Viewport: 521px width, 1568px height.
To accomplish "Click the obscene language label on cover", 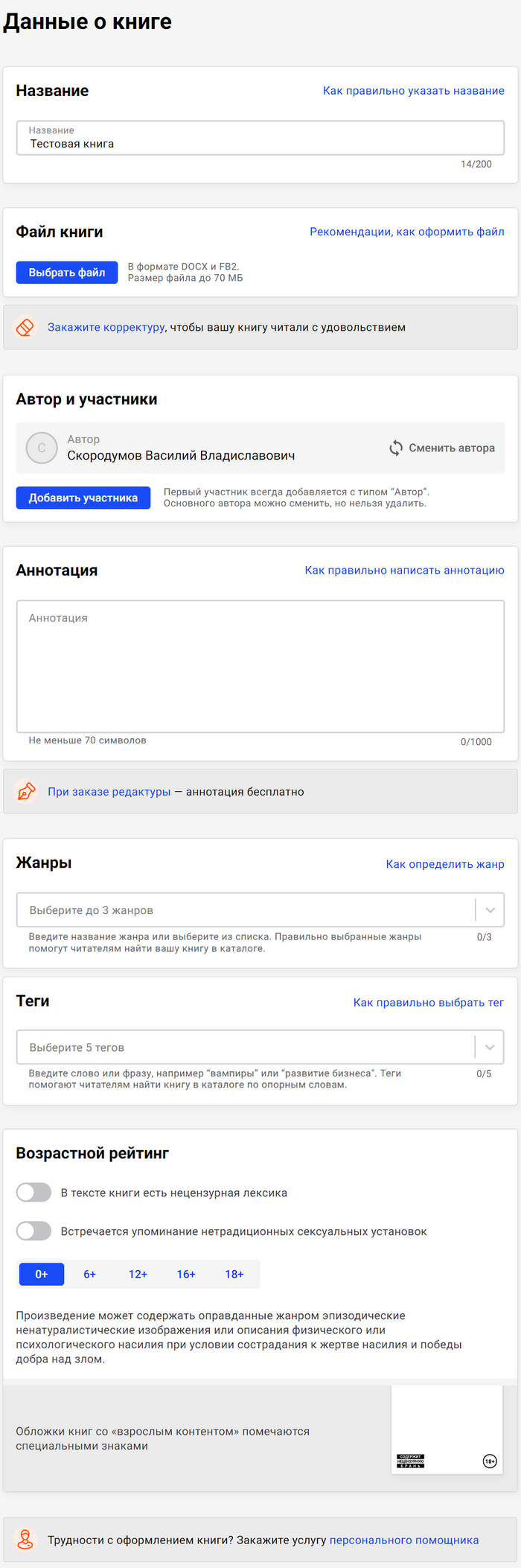I will click(410, 1461).
